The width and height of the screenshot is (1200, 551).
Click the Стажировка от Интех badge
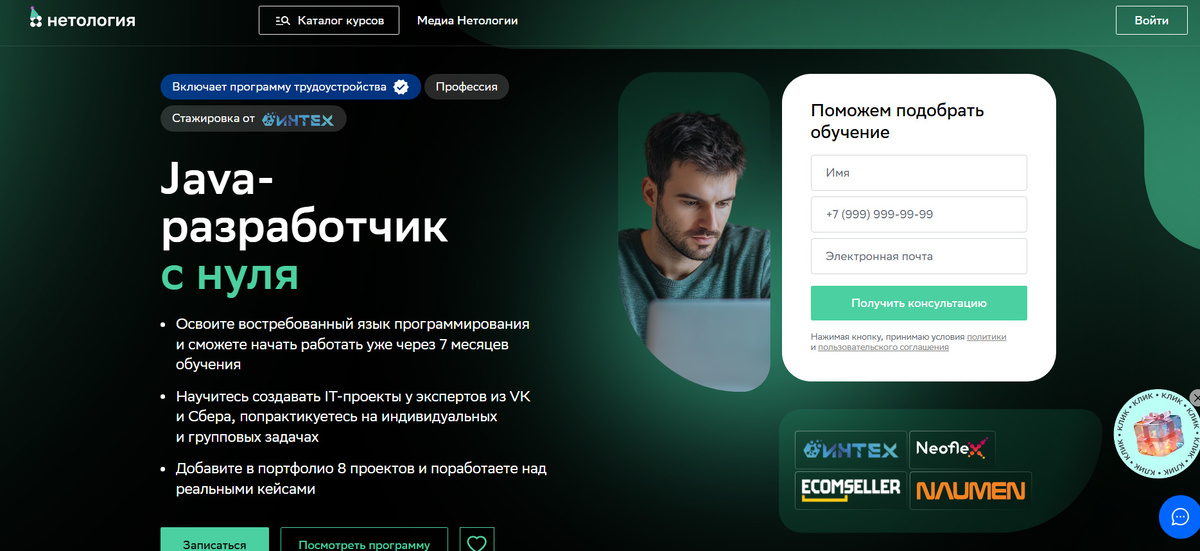(253, 119)
